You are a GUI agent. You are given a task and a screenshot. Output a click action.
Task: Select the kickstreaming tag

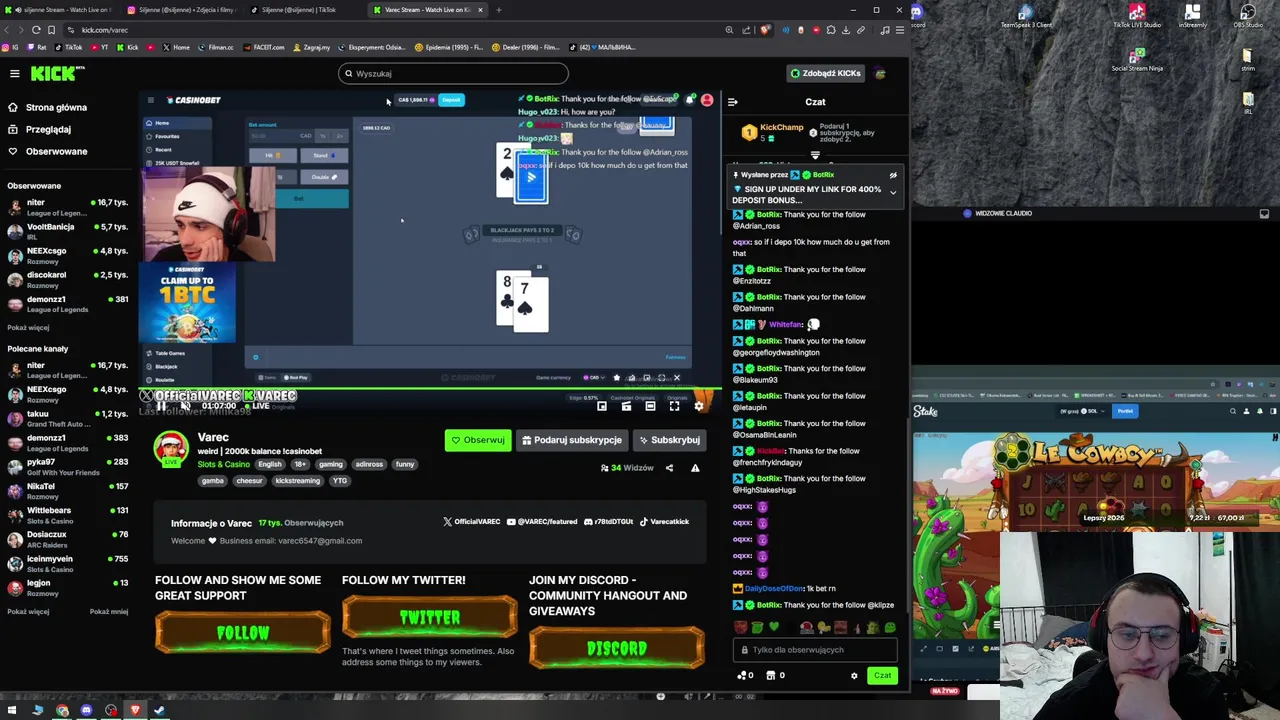tap(297, 481)
